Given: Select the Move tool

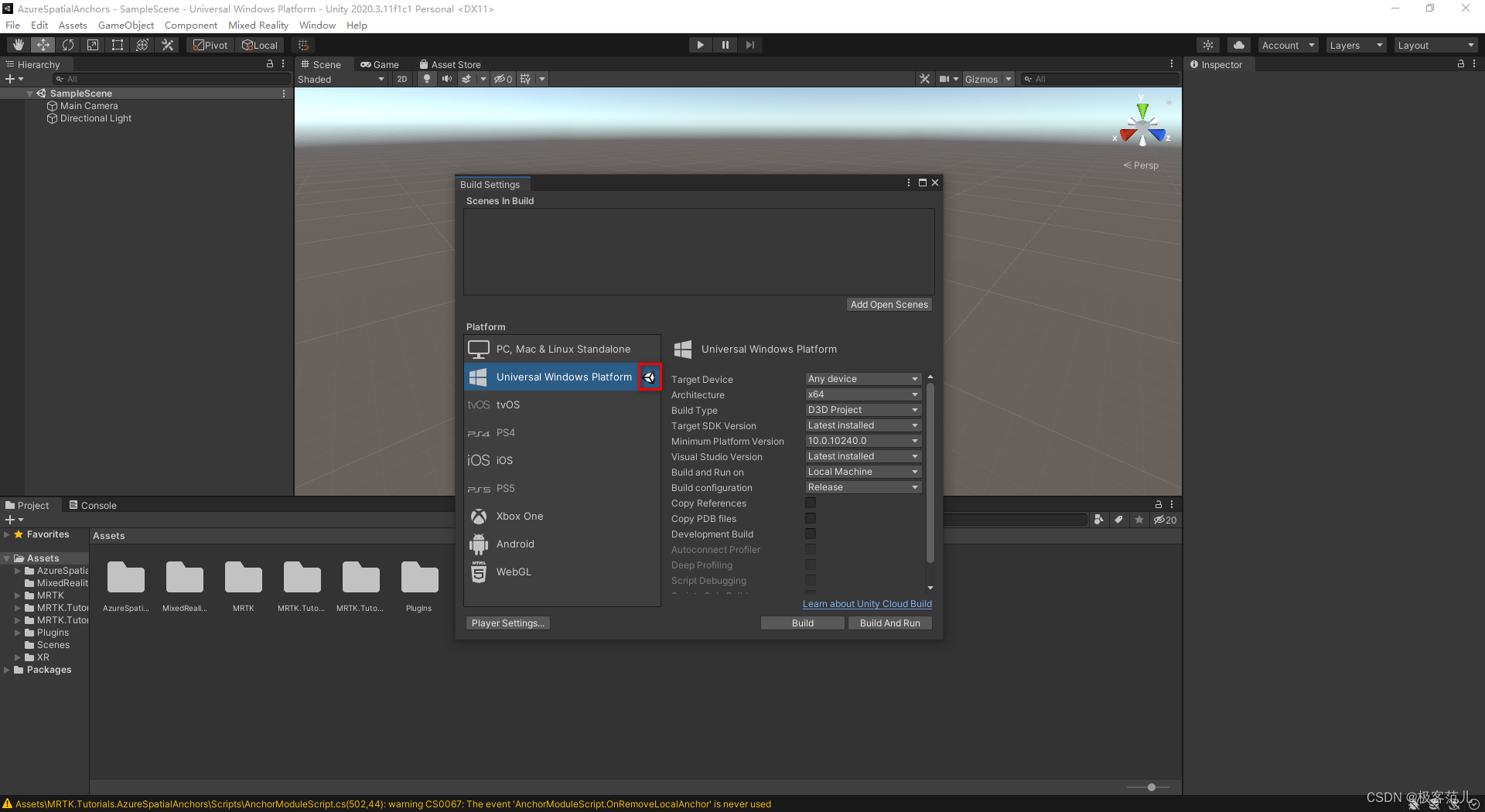Looking at the screenshot, I should tap(43, 45).
